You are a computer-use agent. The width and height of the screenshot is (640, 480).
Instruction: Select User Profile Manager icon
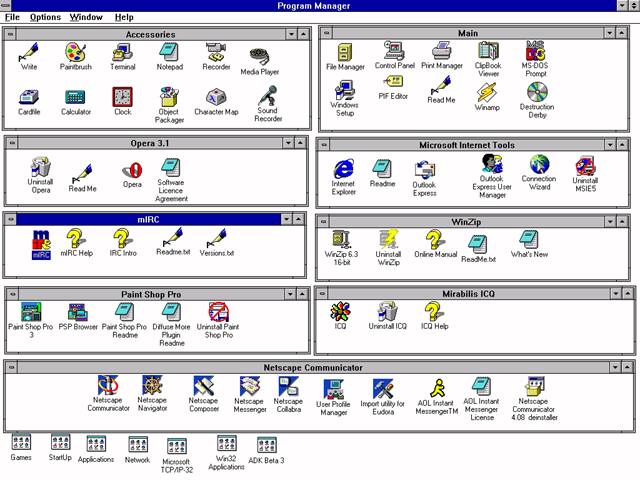coord(333,389)
